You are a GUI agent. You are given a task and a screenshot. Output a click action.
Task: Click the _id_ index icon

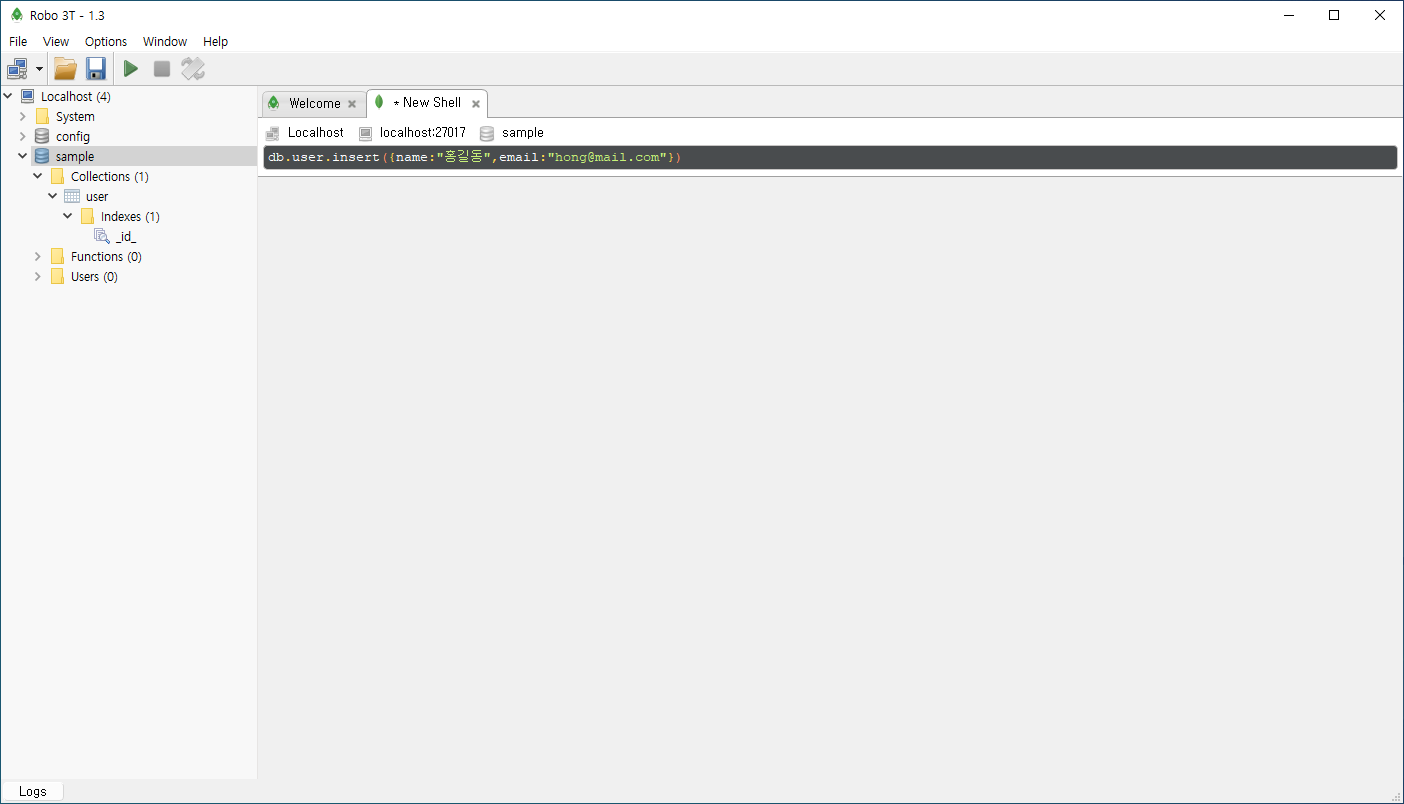coord(102,236)
